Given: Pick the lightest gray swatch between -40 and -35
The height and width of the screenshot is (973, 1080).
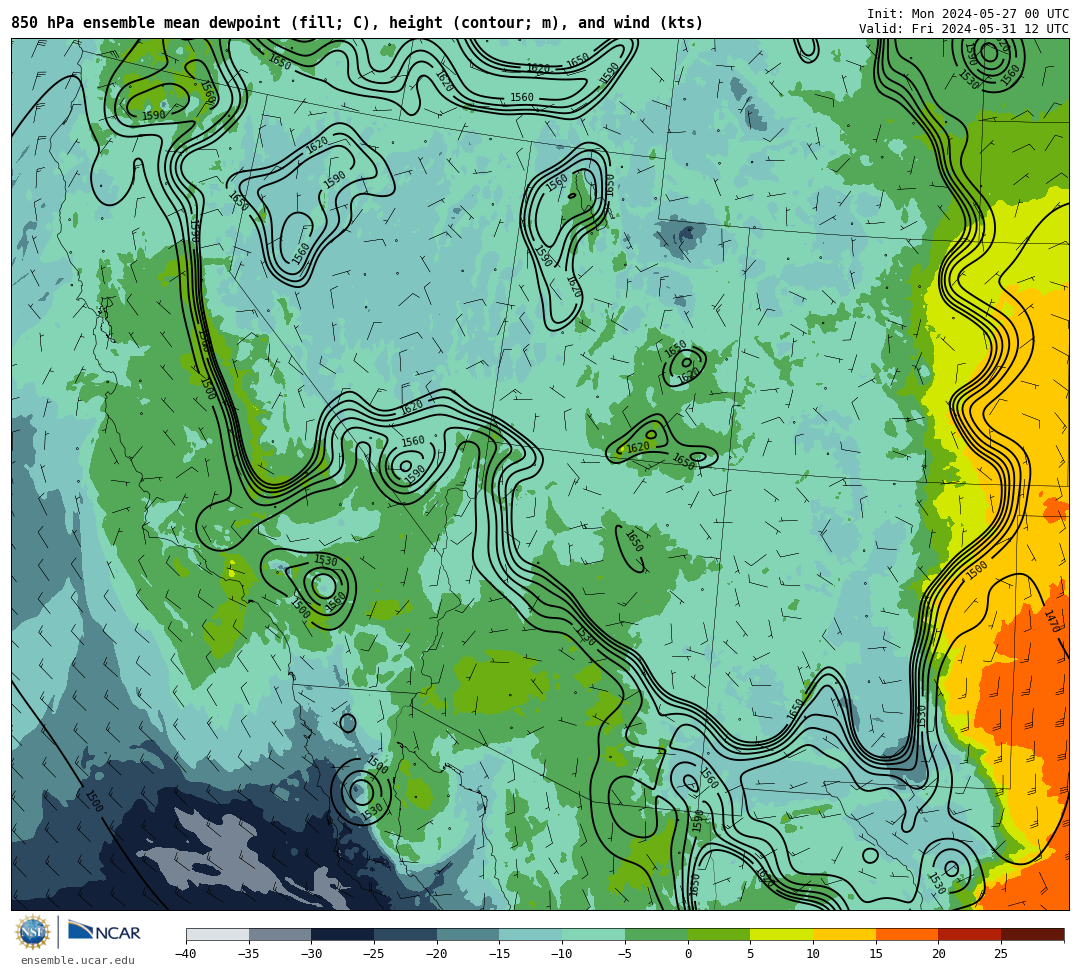Looking at the screenshot, I should coord(218,934).
